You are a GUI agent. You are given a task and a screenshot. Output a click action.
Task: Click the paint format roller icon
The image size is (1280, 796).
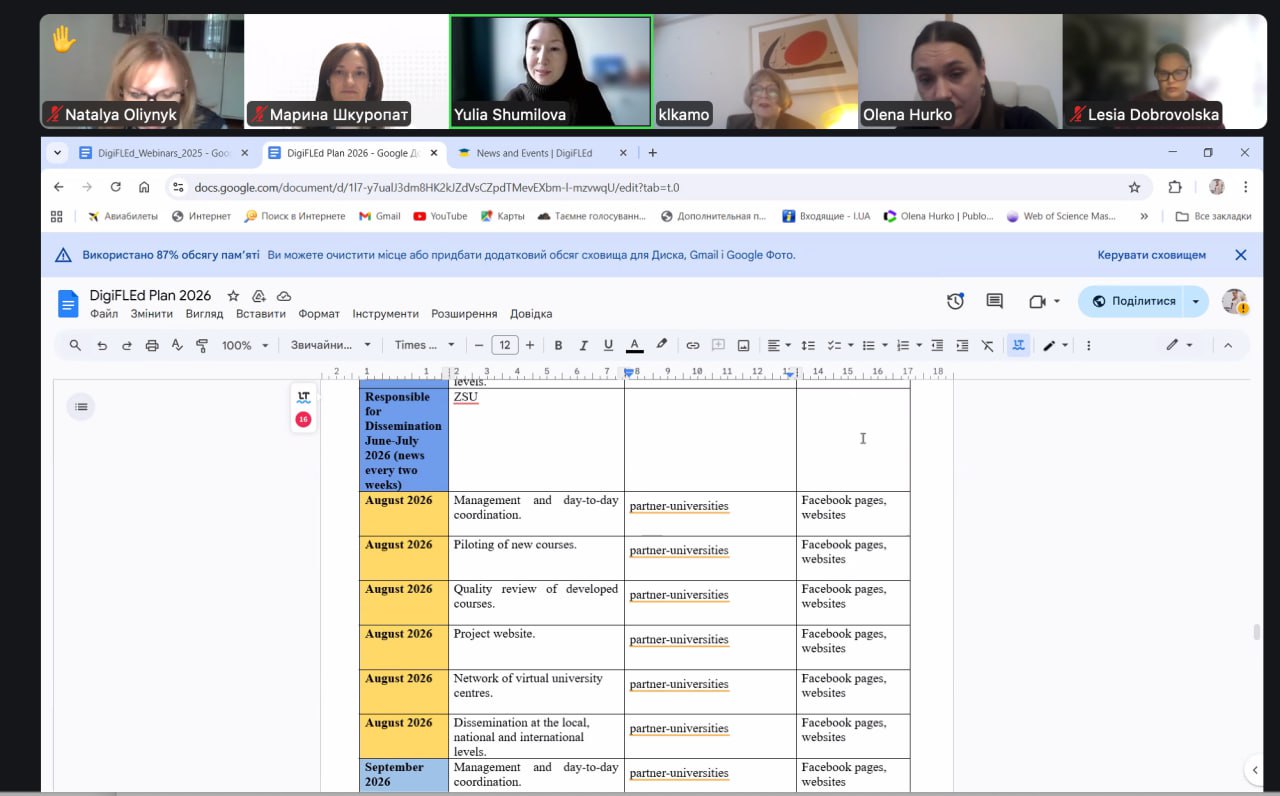[x=202, y=345]
